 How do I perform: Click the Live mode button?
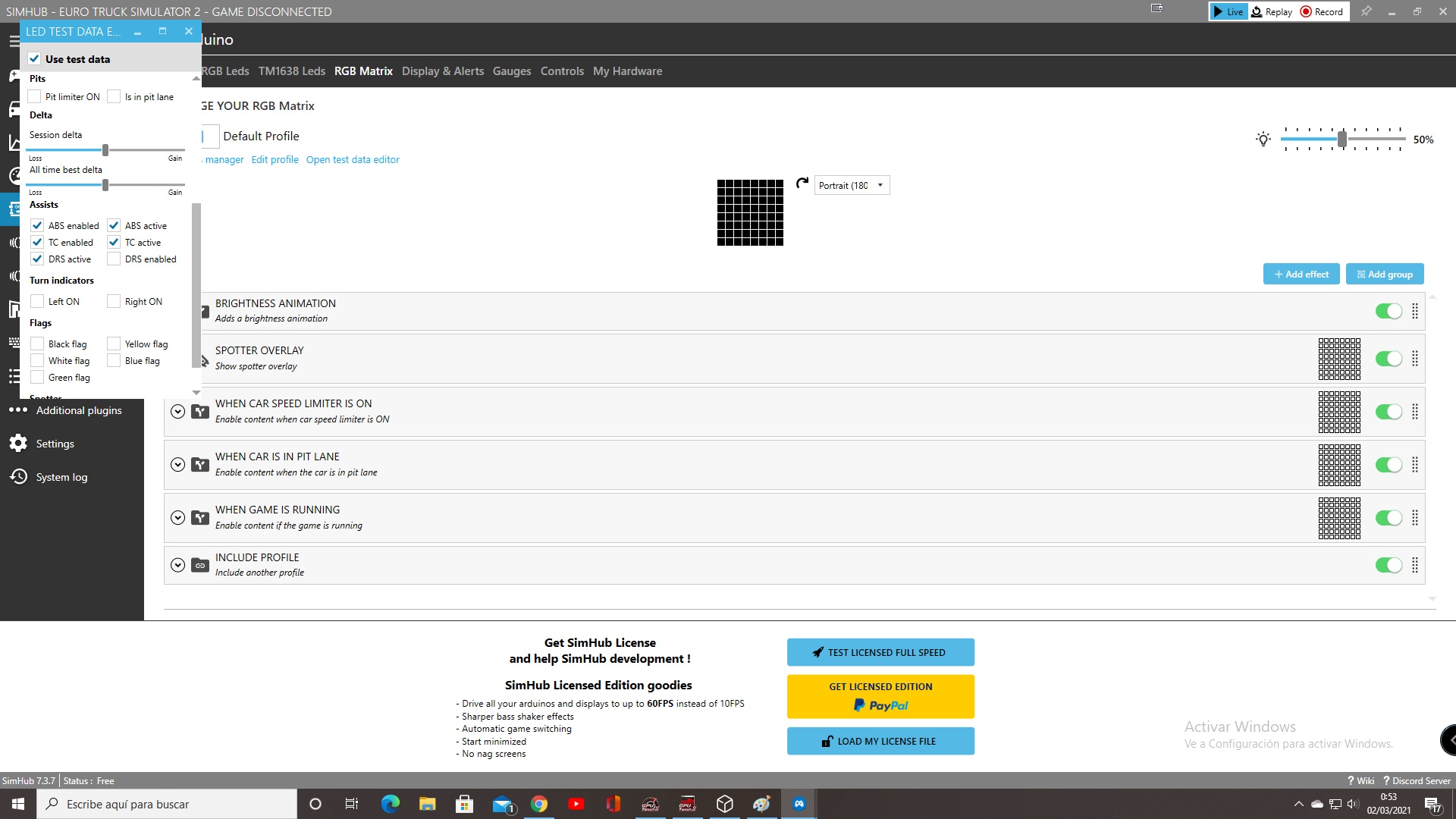click(x=1228, y=11)
